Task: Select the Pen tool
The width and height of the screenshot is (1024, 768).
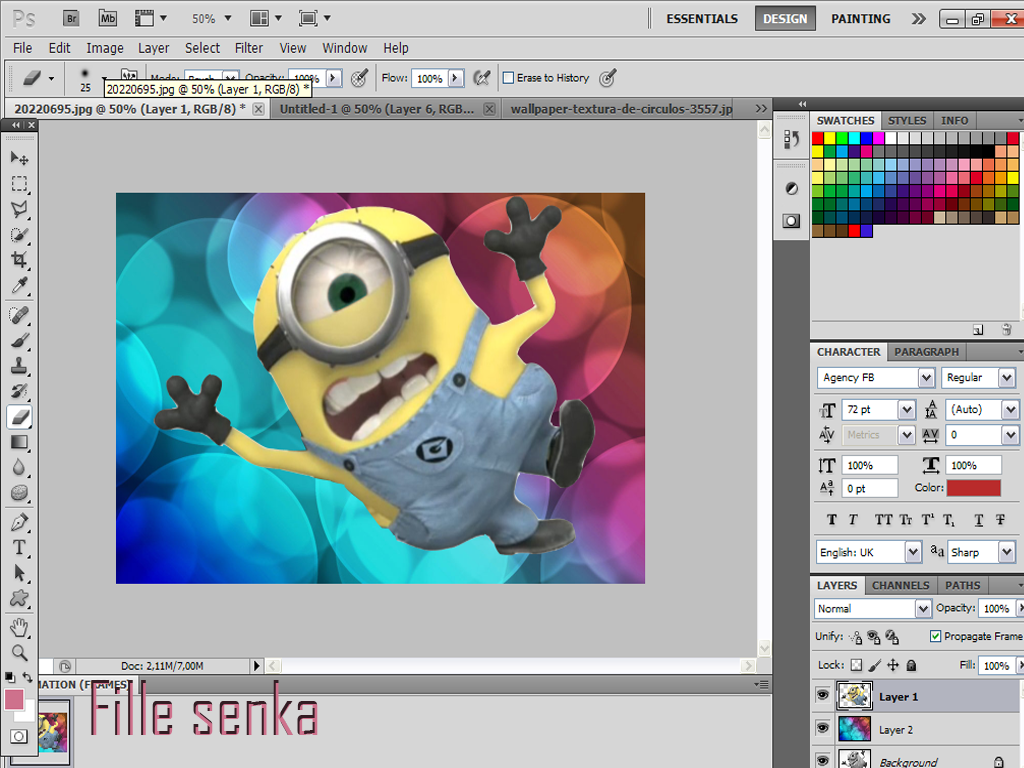Action: [19, 522]
